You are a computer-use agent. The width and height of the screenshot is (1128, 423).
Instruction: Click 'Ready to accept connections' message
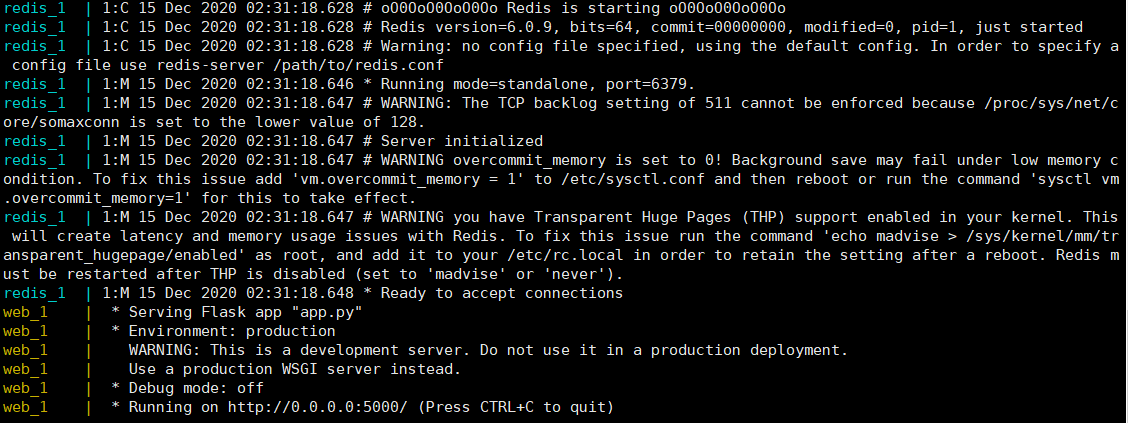pyautogui.click(x=501, y=294)
